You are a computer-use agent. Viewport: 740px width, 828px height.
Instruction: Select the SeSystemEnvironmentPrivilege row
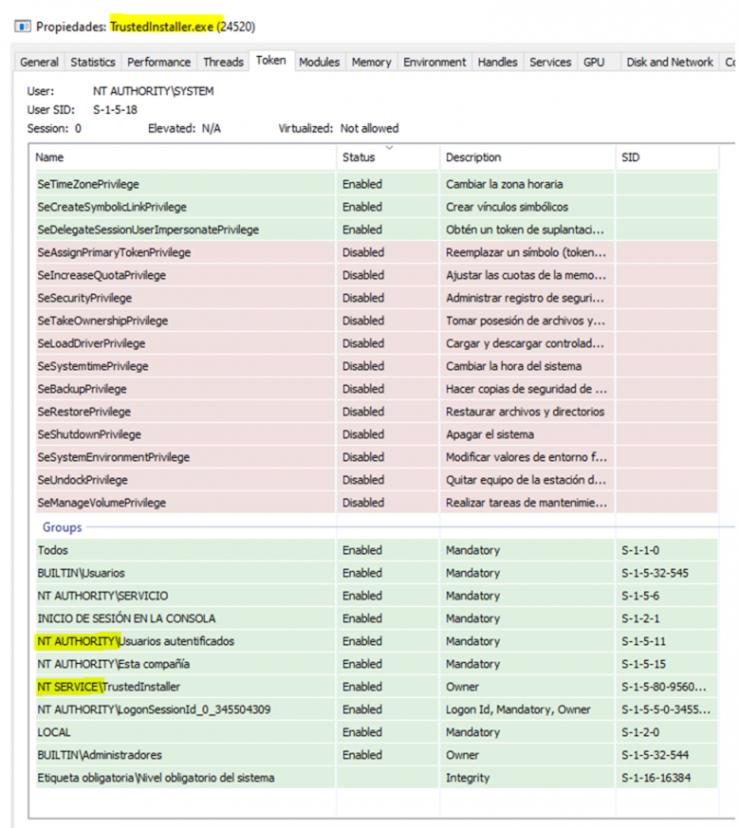377,457
